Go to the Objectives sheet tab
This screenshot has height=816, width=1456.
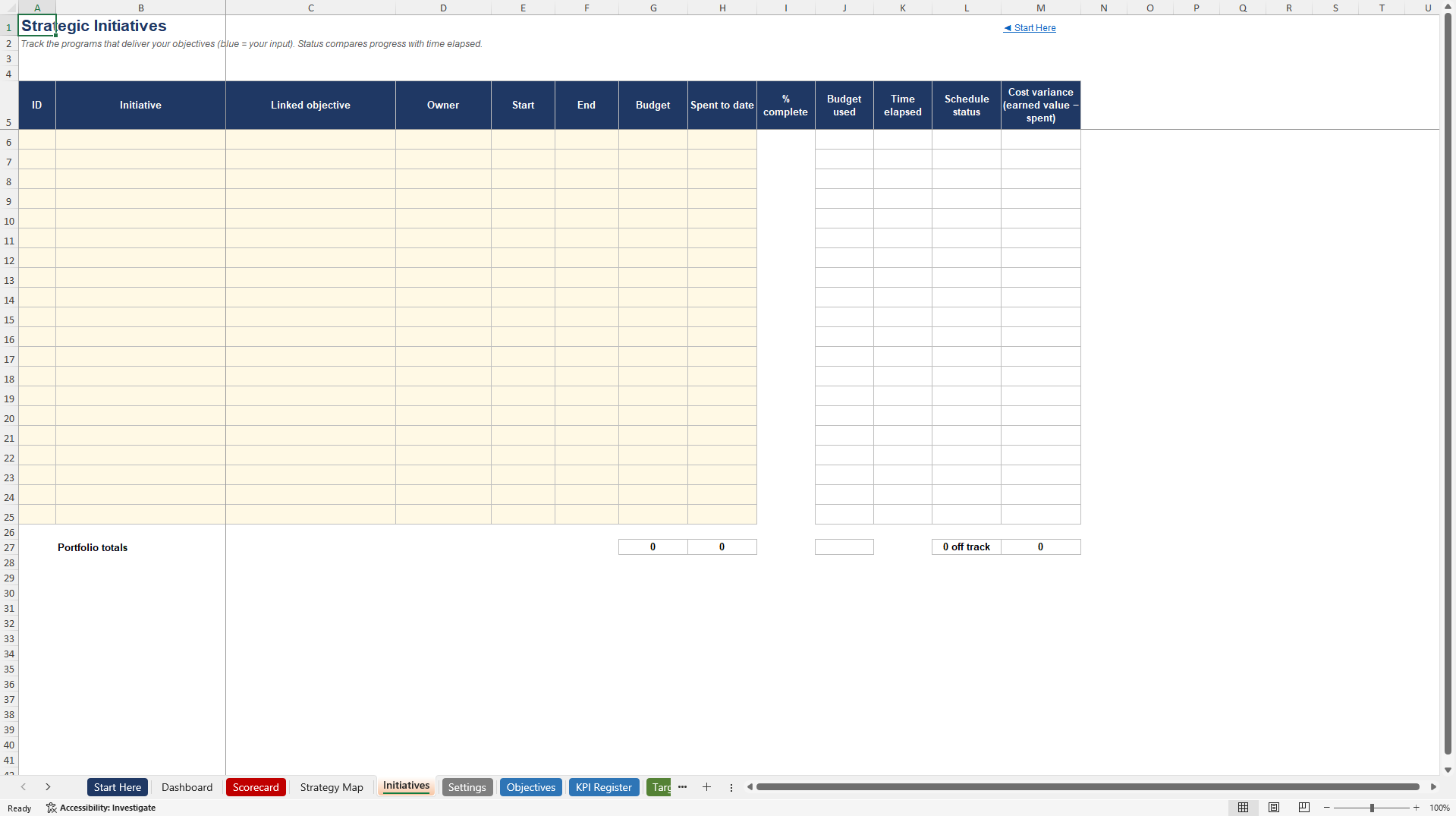531,787
